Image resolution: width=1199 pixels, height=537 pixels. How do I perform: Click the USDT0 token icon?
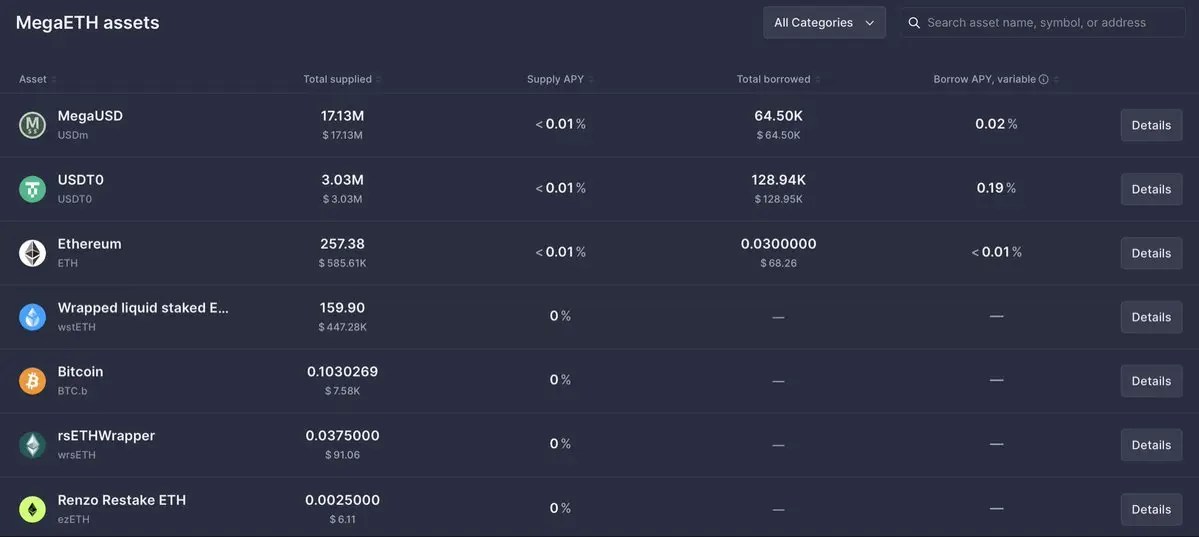click(32, 189)
